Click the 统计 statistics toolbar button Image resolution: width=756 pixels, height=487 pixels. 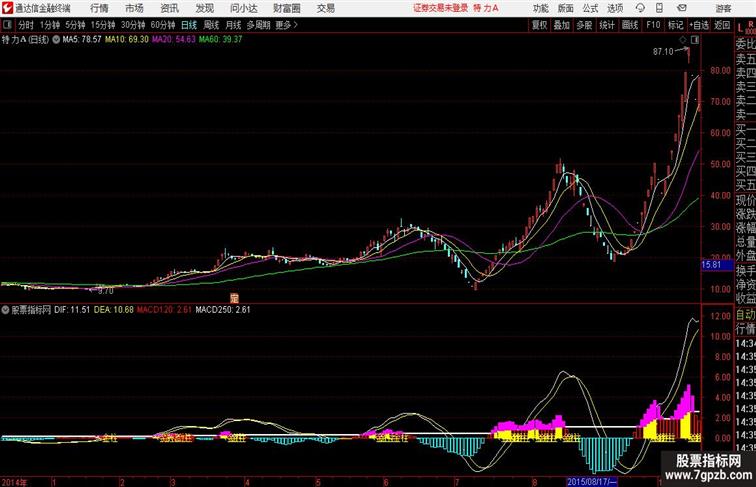(607, 25)
